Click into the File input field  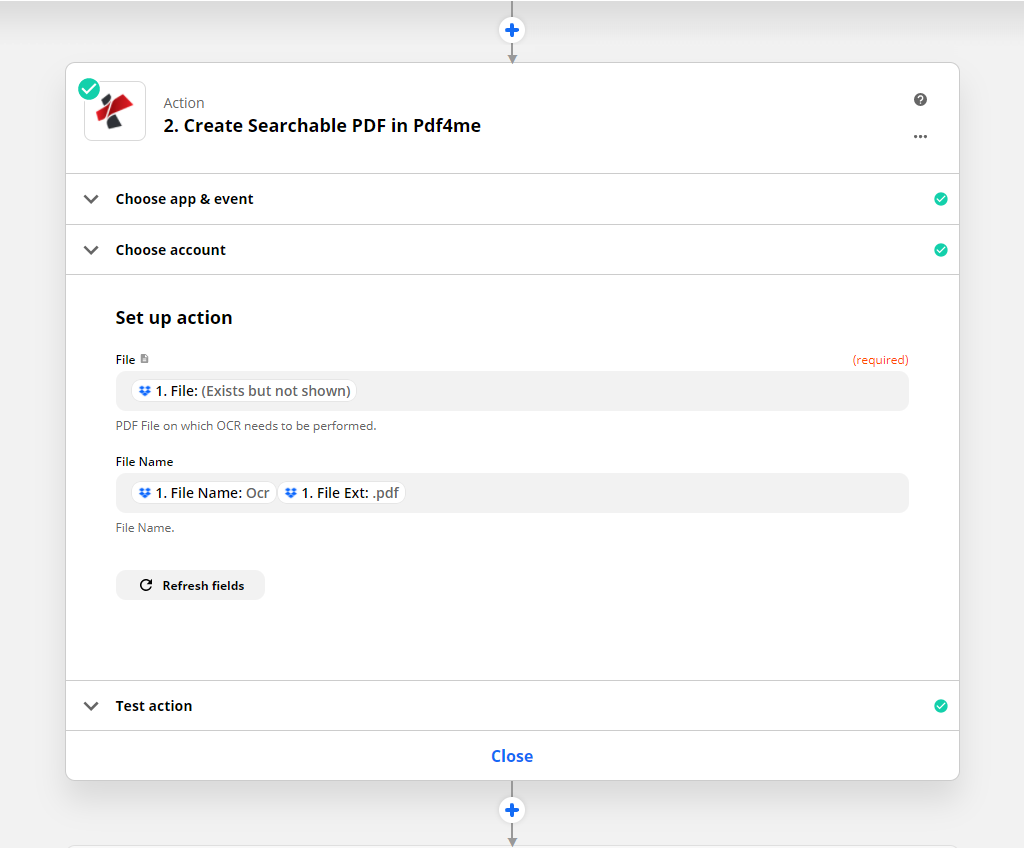click(x=630, y=391)
